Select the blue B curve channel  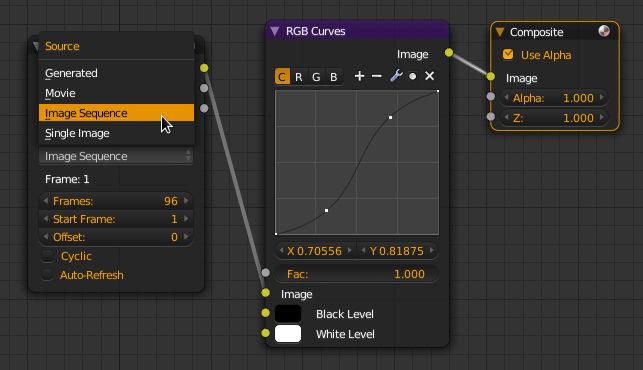[333, 77]
